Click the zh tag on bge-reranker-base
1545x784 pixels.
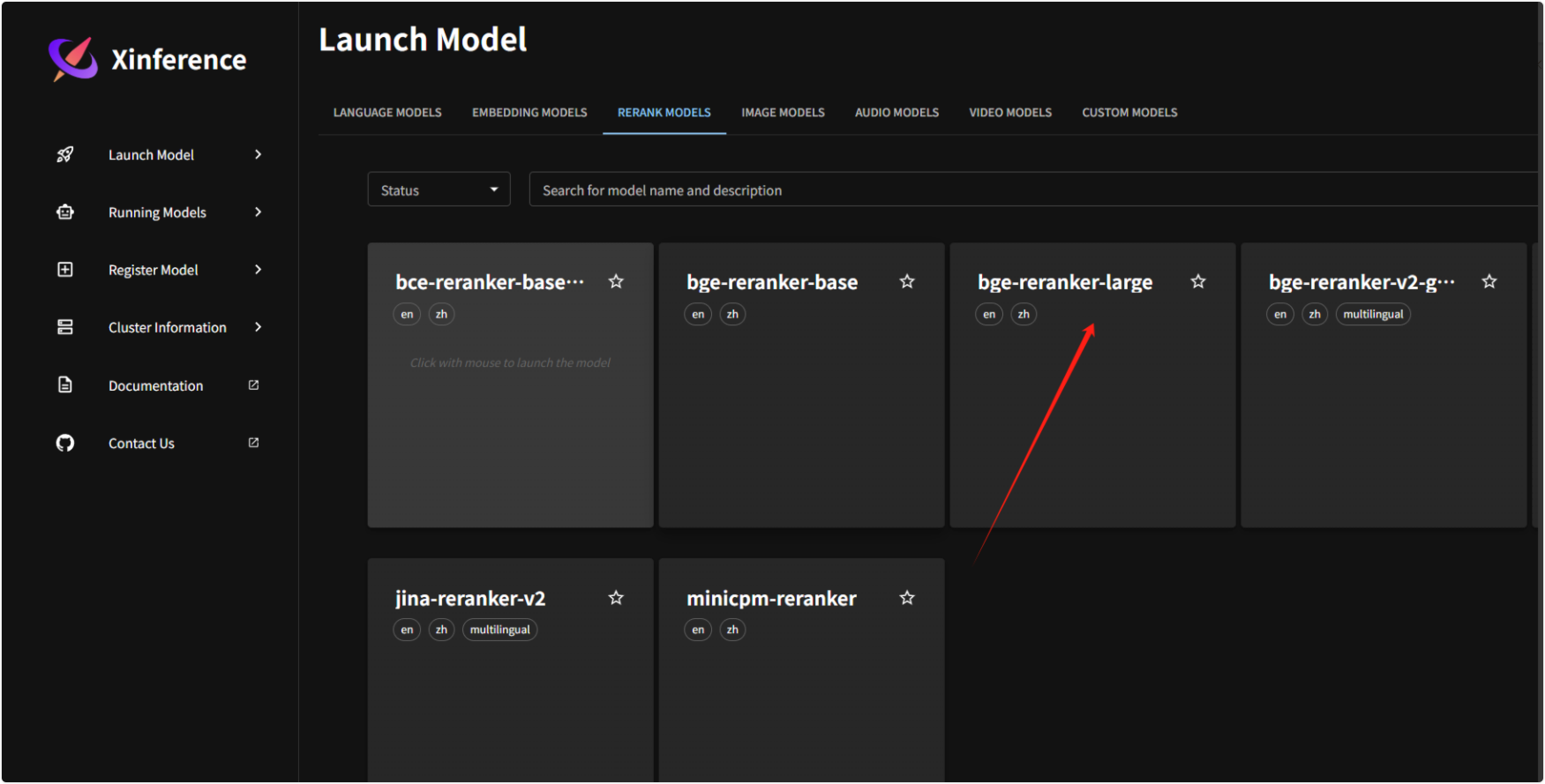[x=732, y=314]
